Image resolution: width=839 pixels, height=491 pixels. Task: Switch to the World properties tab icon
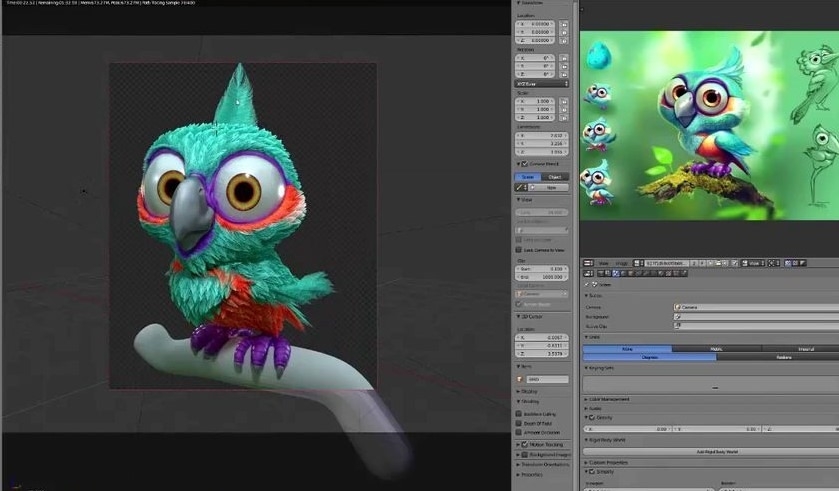click(x=623, y=273)
